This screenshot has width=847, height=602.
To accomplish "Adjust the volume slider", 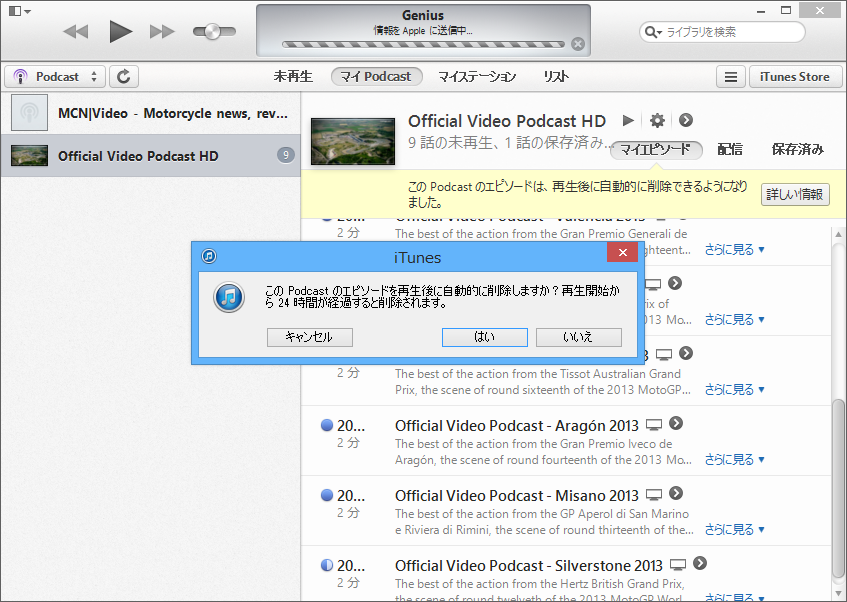I will [213, 31].
